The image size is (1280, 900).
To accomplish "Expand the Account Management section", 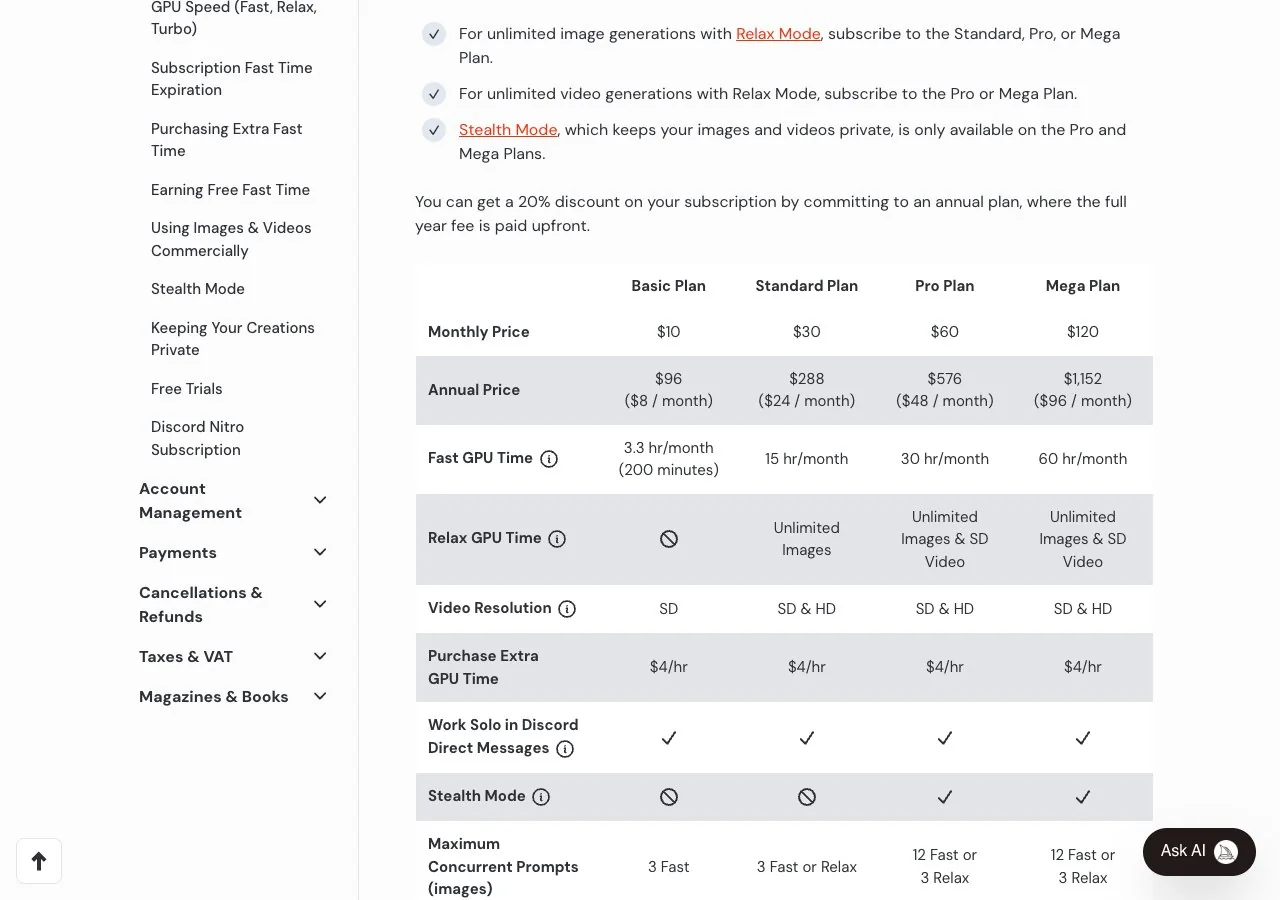I will pyautogui.click(x=320, y=500).
